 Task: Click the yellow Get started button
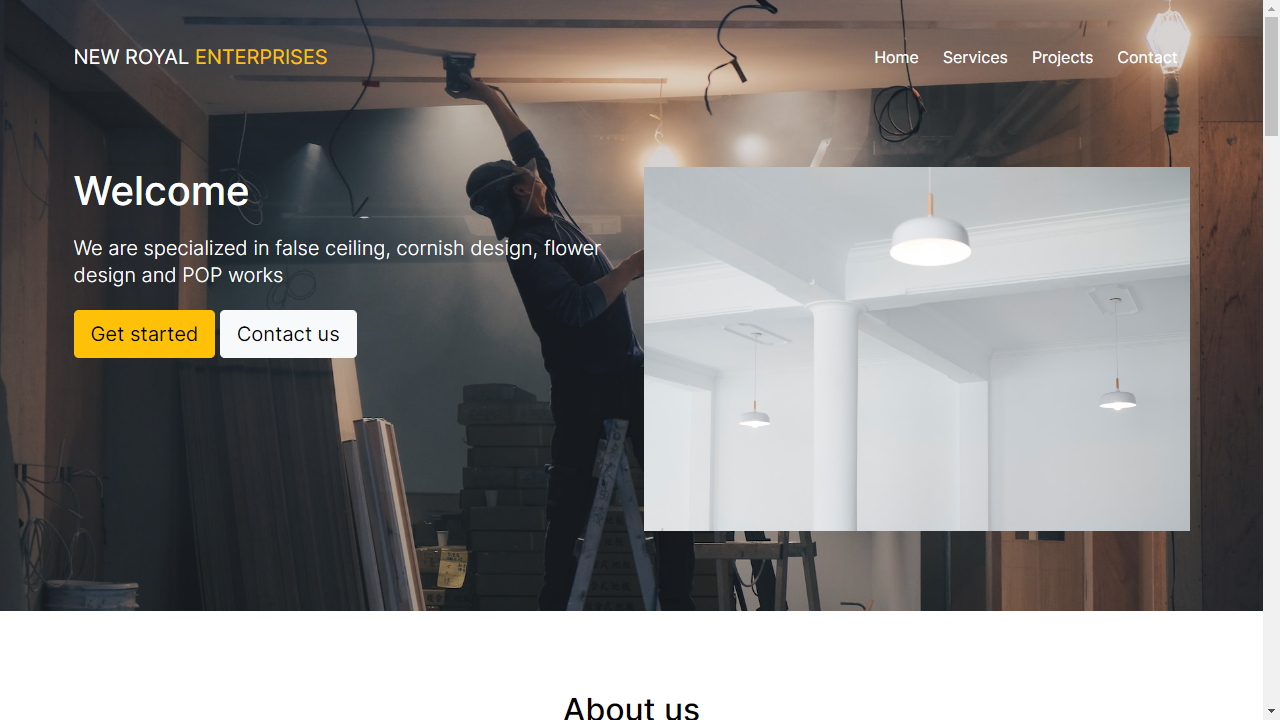coord(144,334)
